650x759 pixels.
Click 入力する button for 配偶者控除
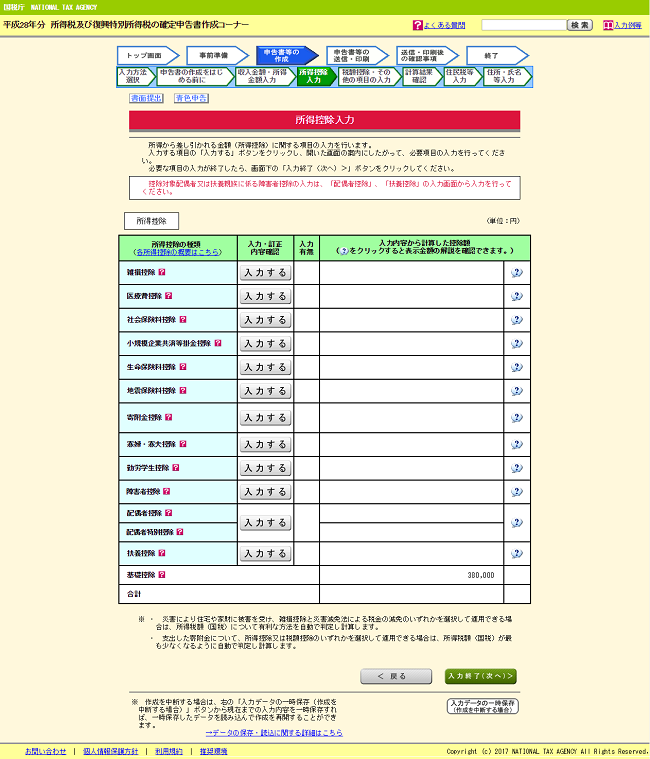point(266,523)
